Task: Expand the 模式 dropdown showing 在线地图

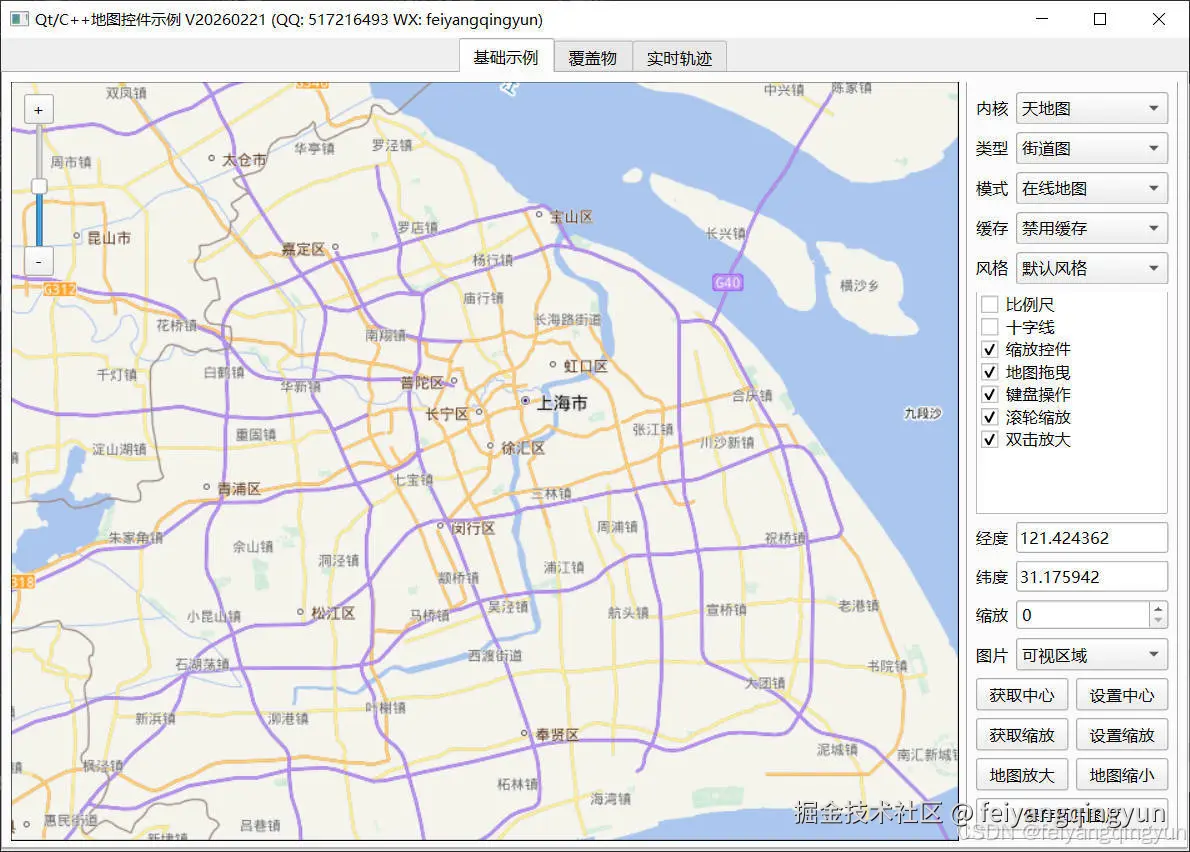Action: pos(1091,188)
